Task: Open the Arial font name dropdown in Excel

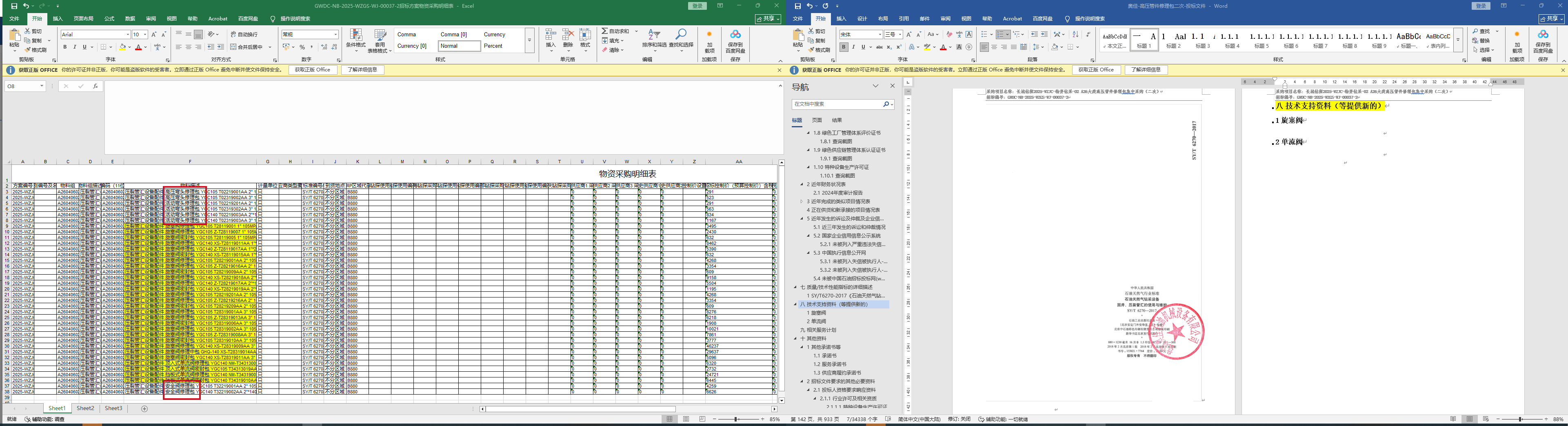Action: 128,35
